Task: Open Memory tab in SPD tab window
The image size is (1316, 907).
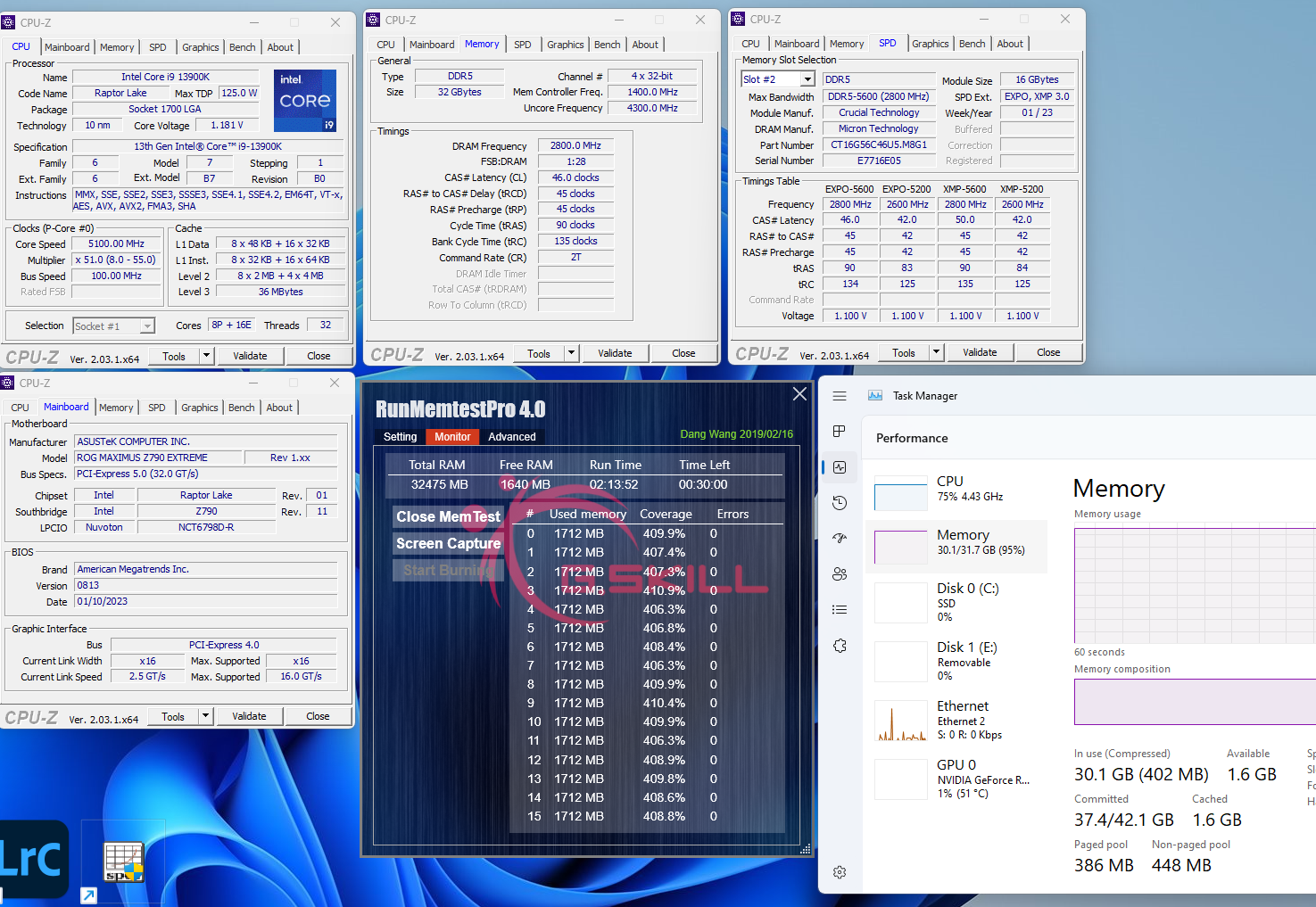Action: (x=847, y=44)
